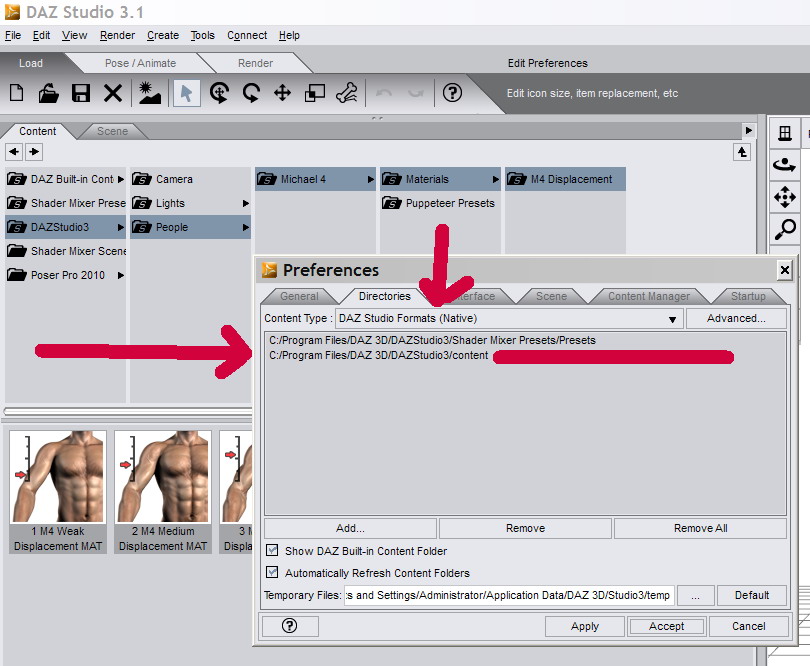This screenshot has height=666, width=810.
Task: Click the Advanced... button
Action: click(736, 318)
